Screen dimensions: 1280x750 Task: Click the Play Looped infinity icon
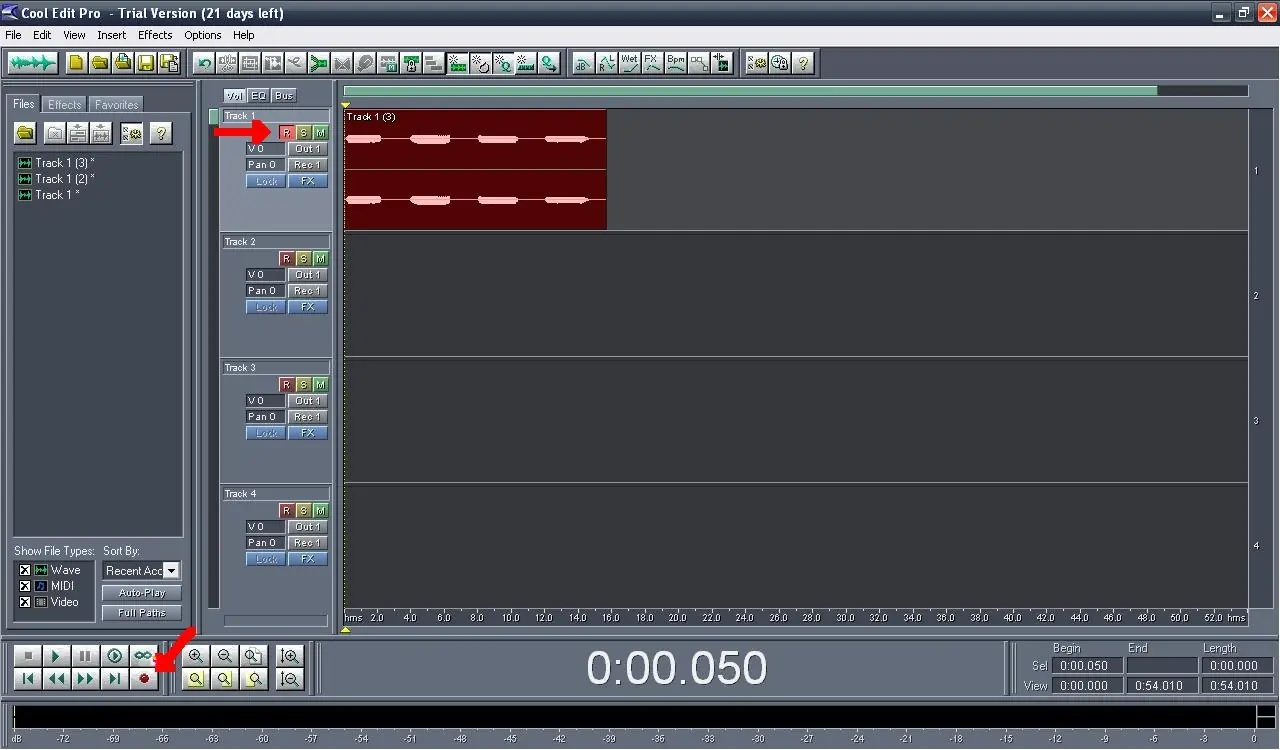click(x=144, y=656)
